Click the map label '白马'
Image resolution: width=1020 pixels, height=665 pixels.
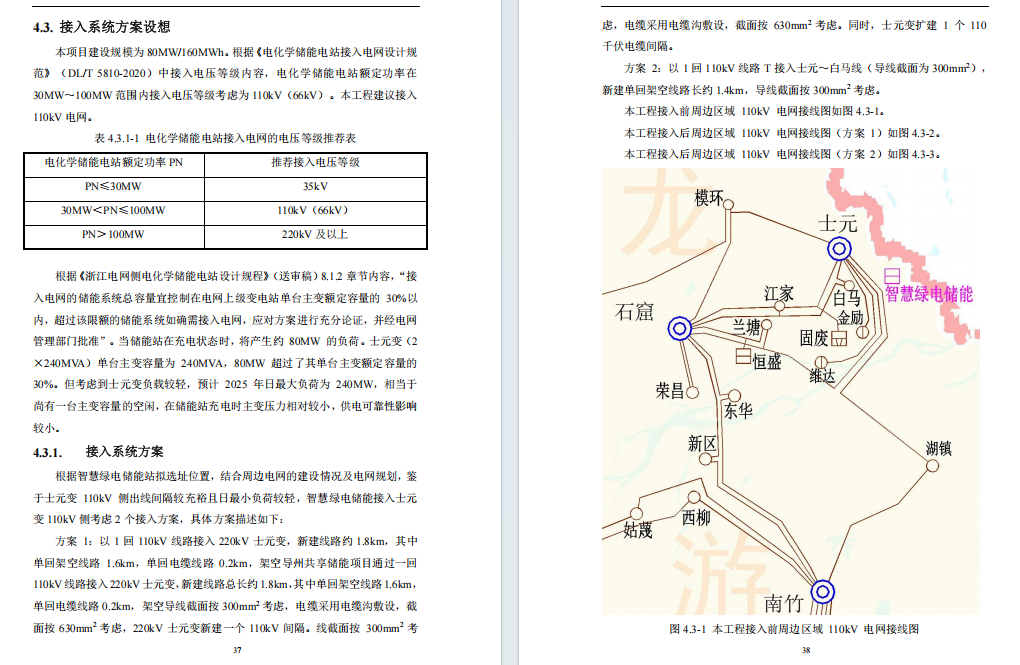(847, 298)
